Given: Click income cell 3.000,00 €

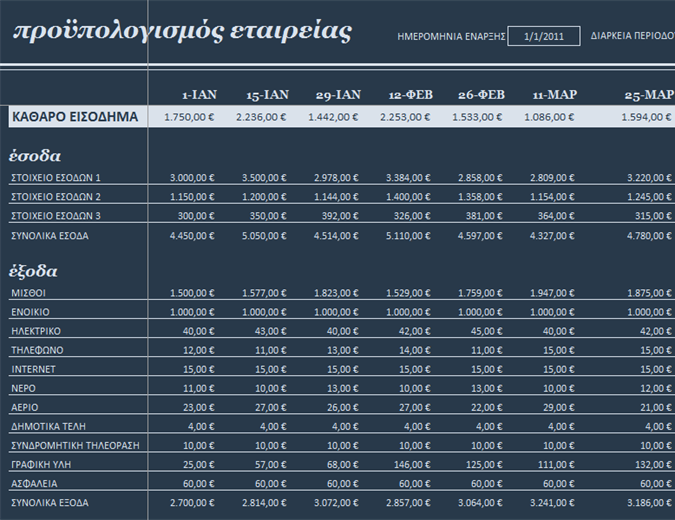Looking at the screenshot, I should tap(192, 178).
